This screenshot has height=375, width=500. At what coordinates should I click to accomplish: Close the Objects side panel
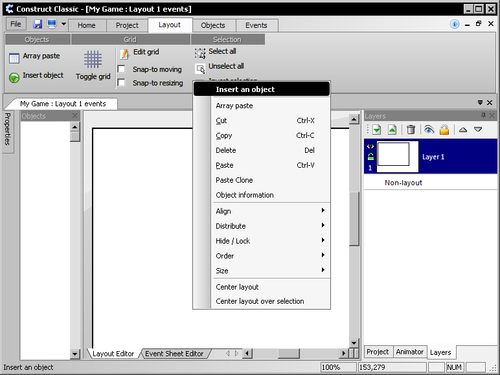pos(75,116)
